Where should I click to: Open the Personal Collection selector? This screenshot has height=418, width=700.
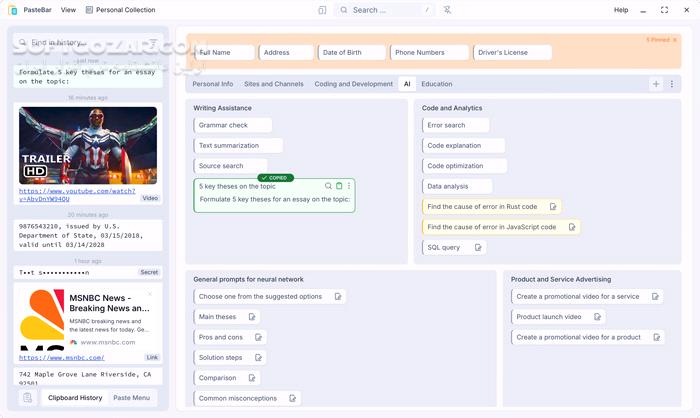(x=120, y=10)
